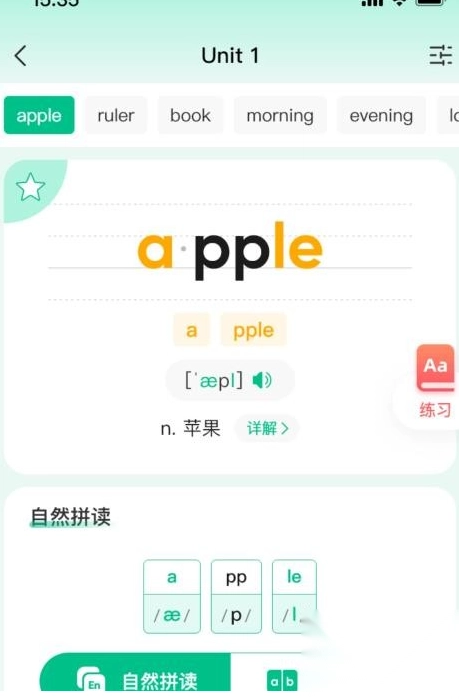The height and width of the screenshot is (699, 459).
Task: Tap the 'a /æ/' phonics card
Action: click(x=172, y=596)
